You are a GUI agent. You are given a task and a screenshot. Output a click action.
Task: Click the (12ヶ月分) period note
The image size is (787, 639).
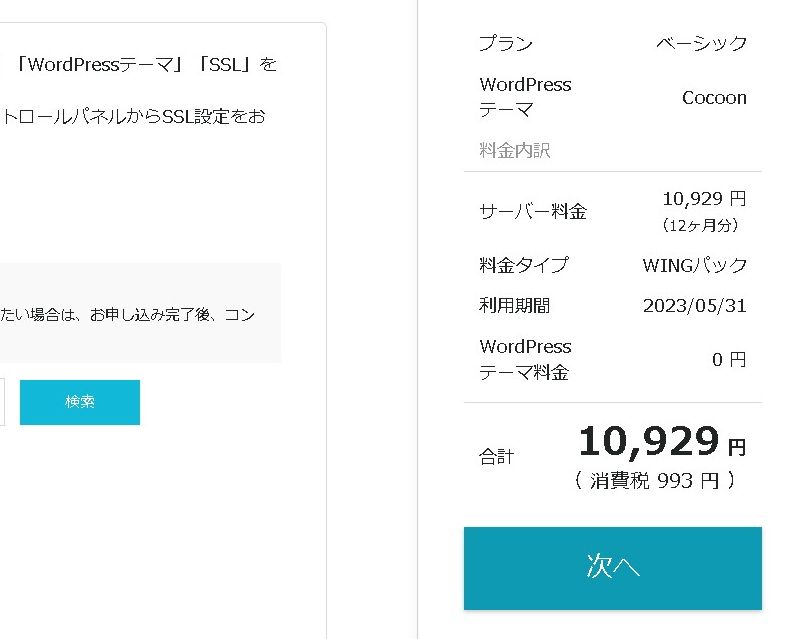pos(704,225)
